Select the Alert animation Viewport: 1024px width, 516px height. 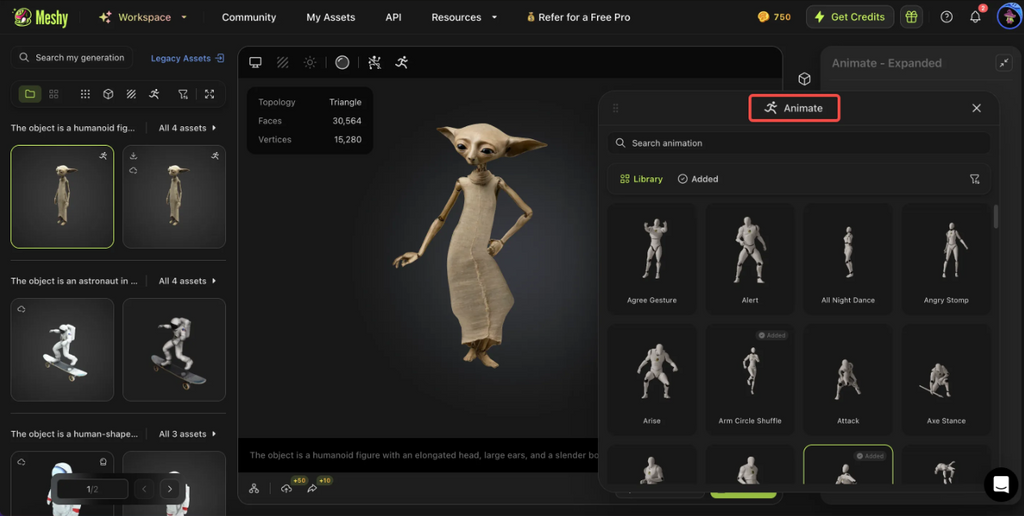point(750,259)
